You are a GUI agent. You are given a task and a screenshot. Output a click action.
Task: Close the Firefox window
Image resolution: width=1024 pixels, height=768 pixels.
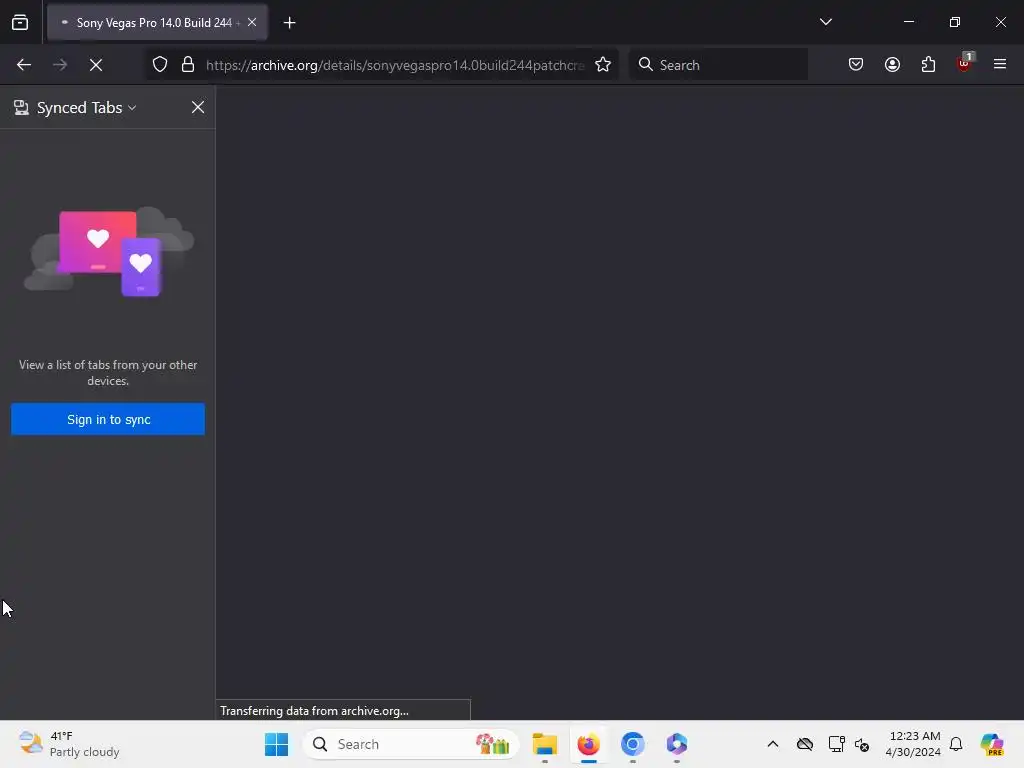click(1000, 22)
